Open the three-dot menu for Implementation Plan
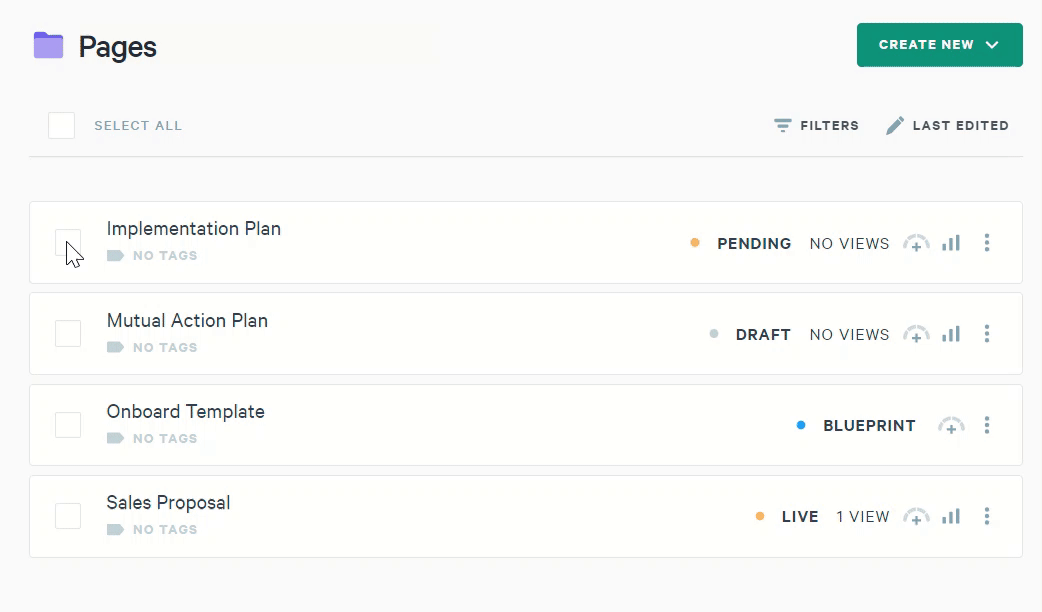Image resolution: width=1042 pixels, height=612 pixels. pyautogui.click(x=987, y=243)
